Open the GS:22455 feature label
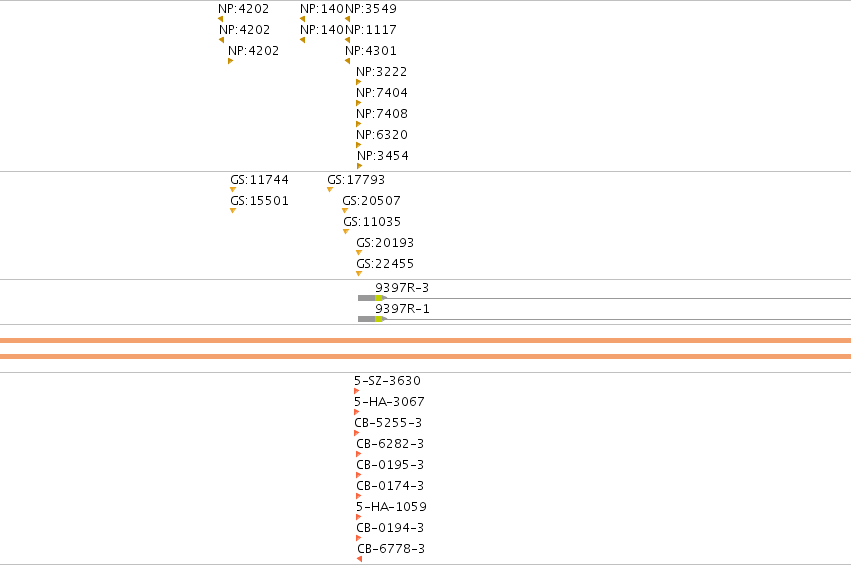The height and width of the screenshot is (565, 851). click(385, 264)
